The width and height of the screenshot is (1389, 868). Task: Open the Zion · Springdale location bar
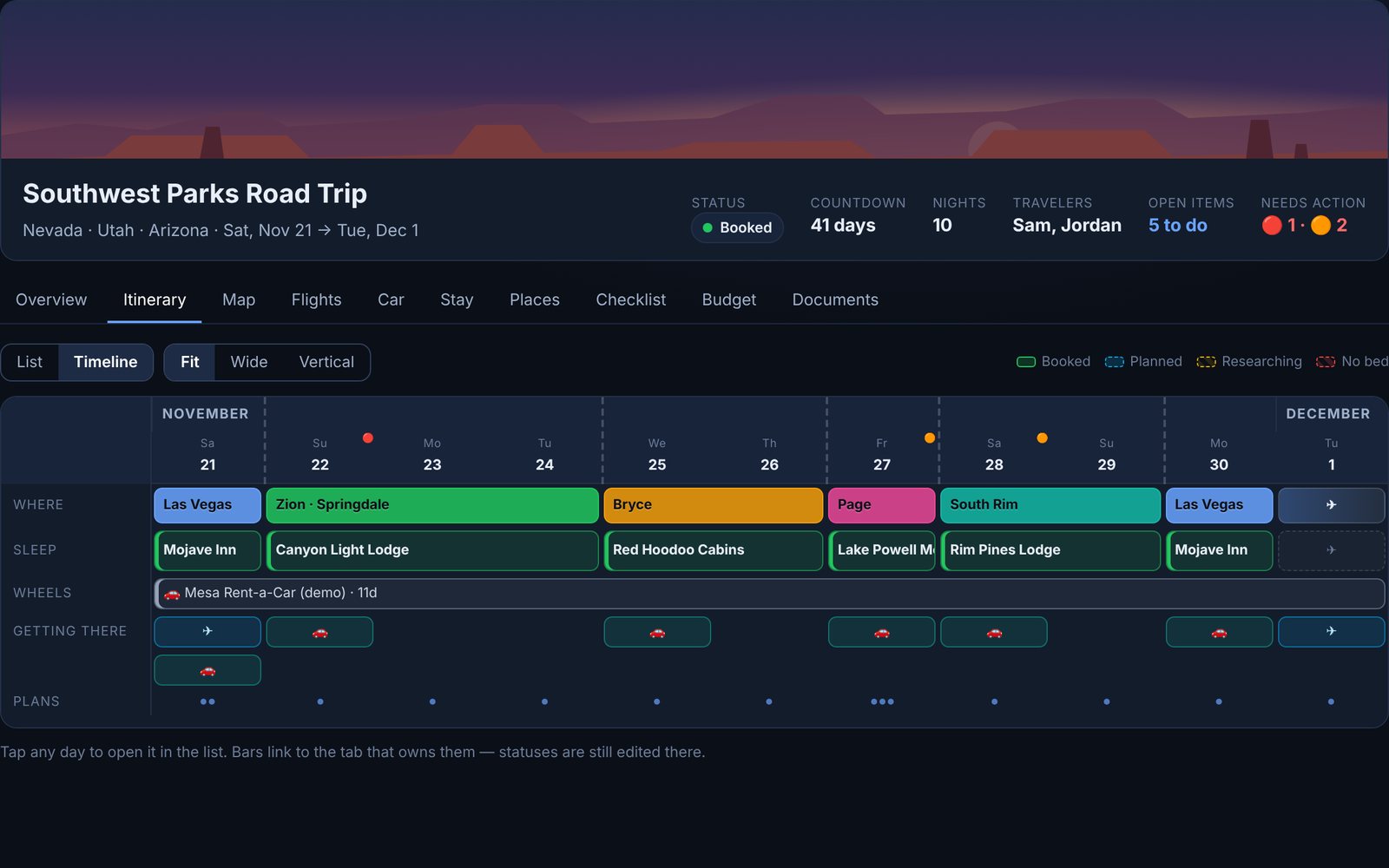[432, 505]
